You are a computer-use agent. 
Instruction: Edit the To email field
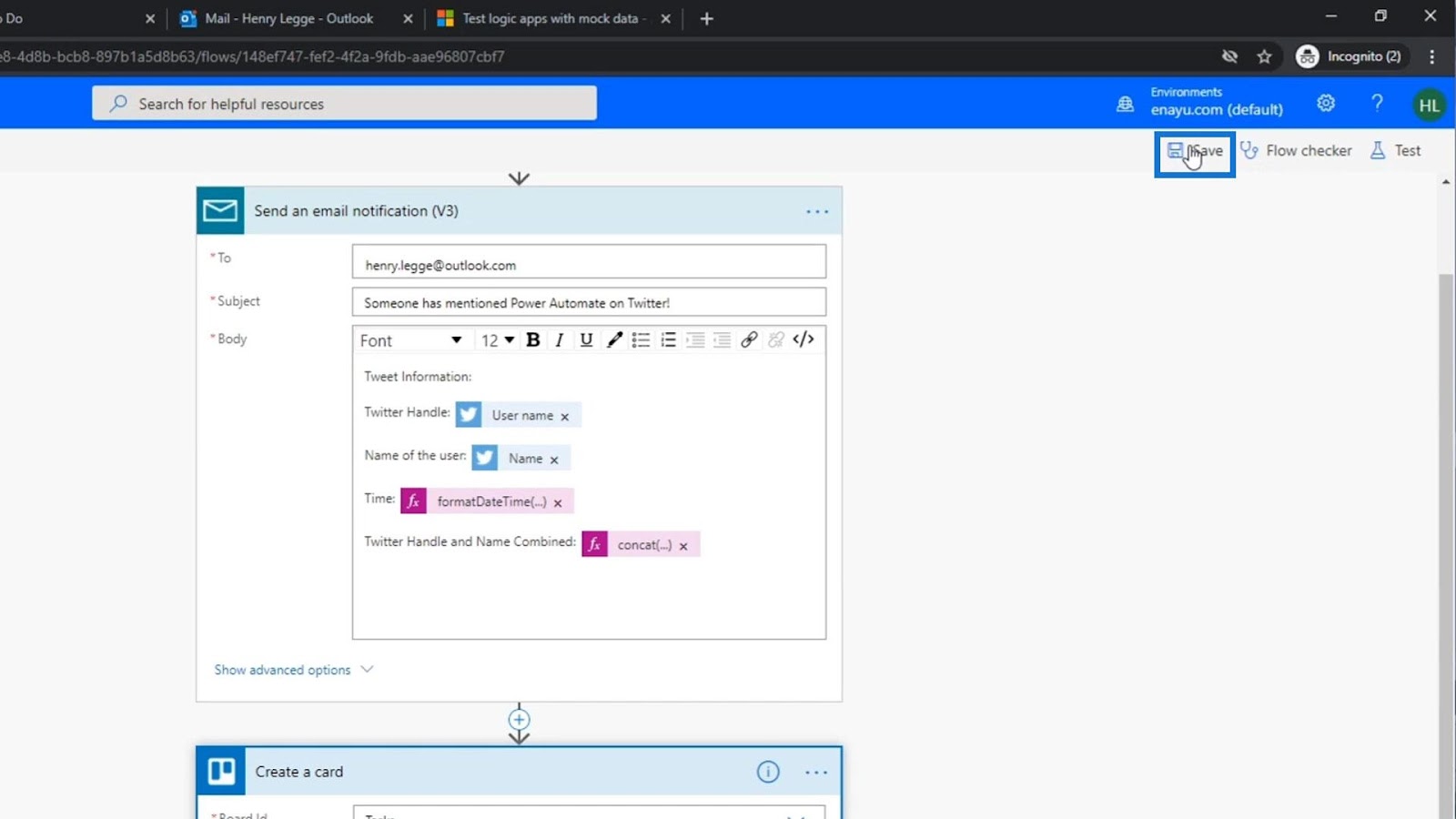click(x=589, y=261)
